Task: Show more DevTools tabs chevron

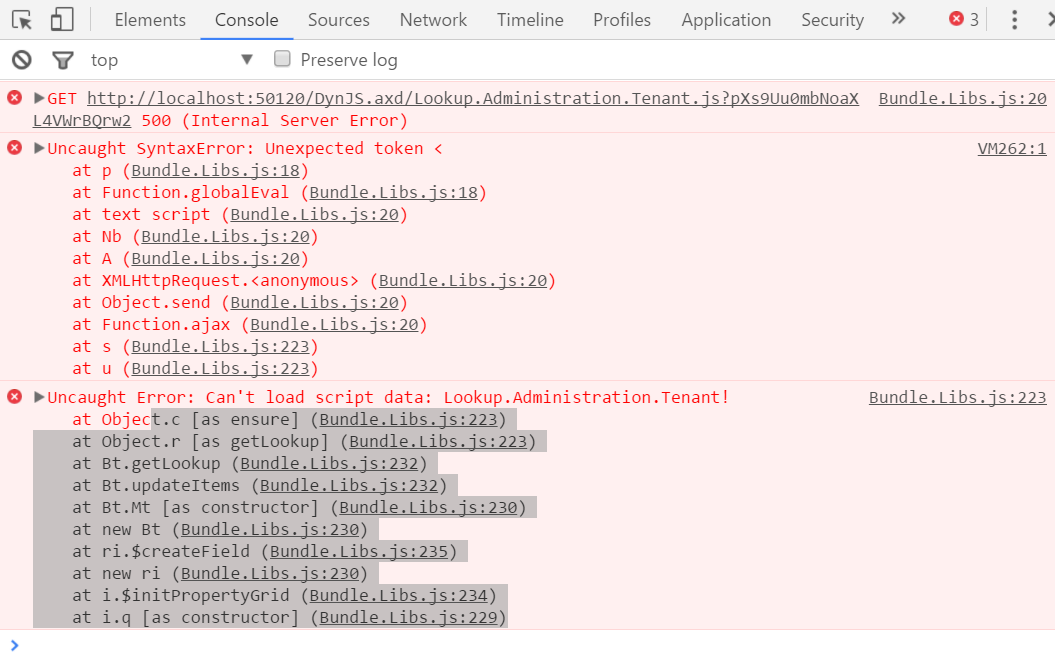Action: pyautogui.click(x=898, y=19)
